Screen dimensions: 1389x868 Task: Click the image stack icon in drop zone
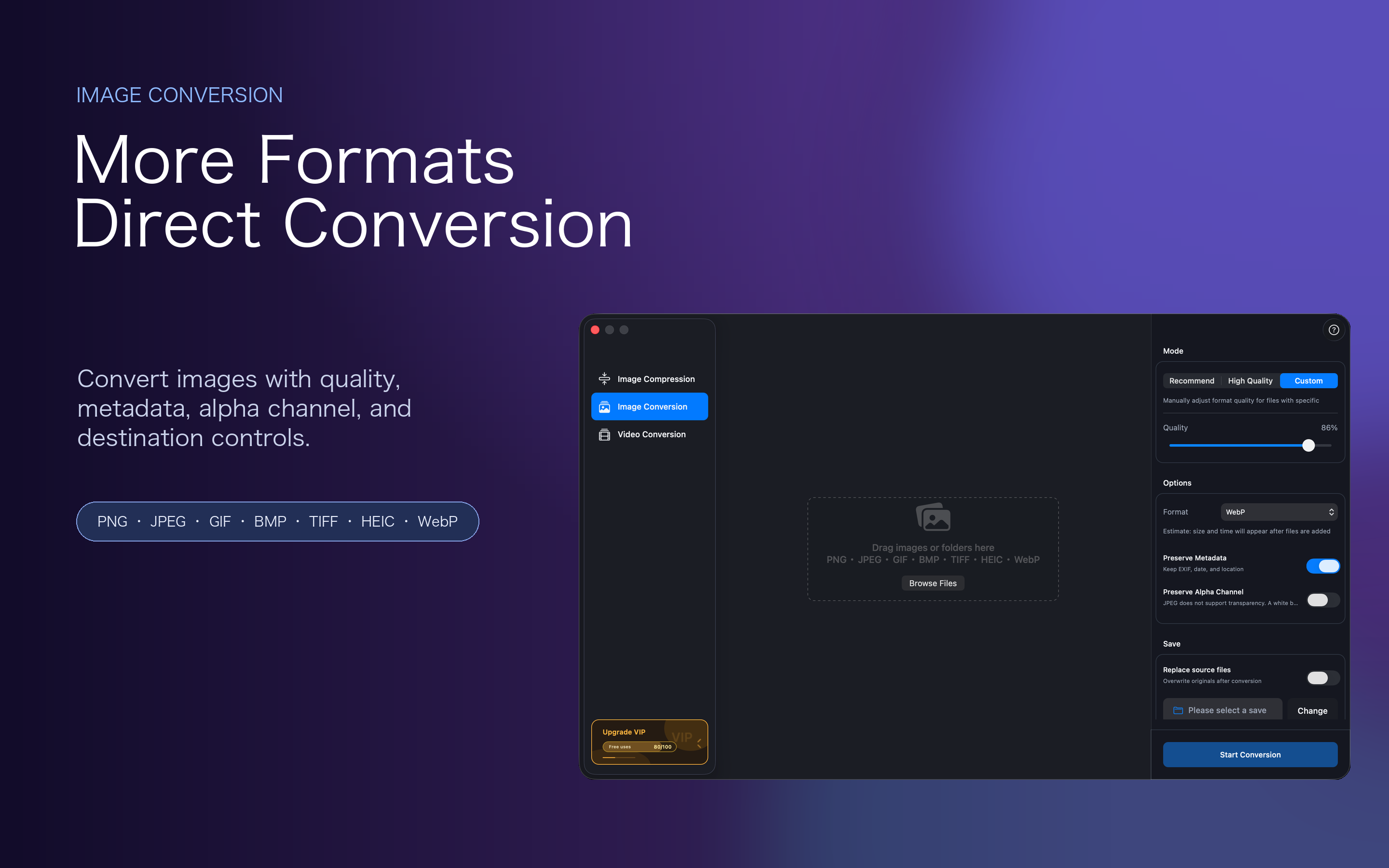[933, 516]
